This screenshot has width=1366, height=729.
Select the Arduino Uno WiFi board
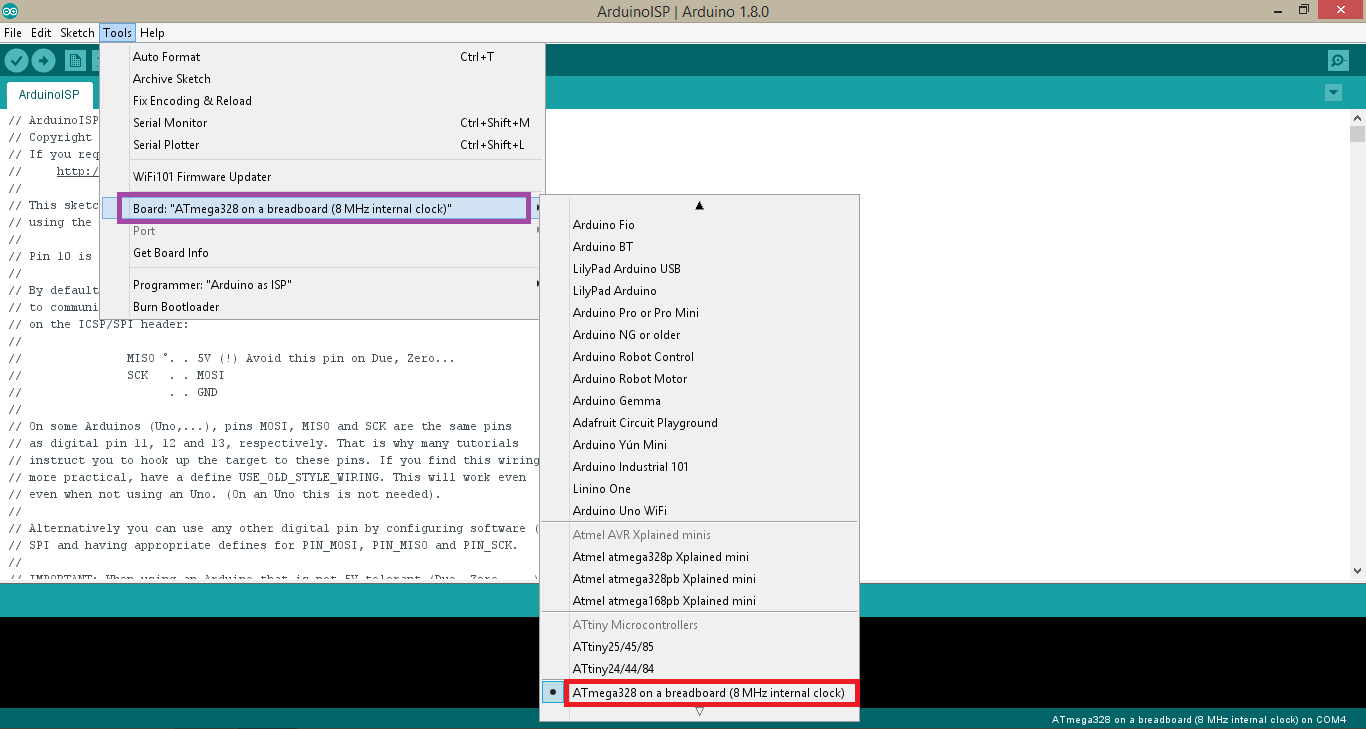tap(699, 511)
